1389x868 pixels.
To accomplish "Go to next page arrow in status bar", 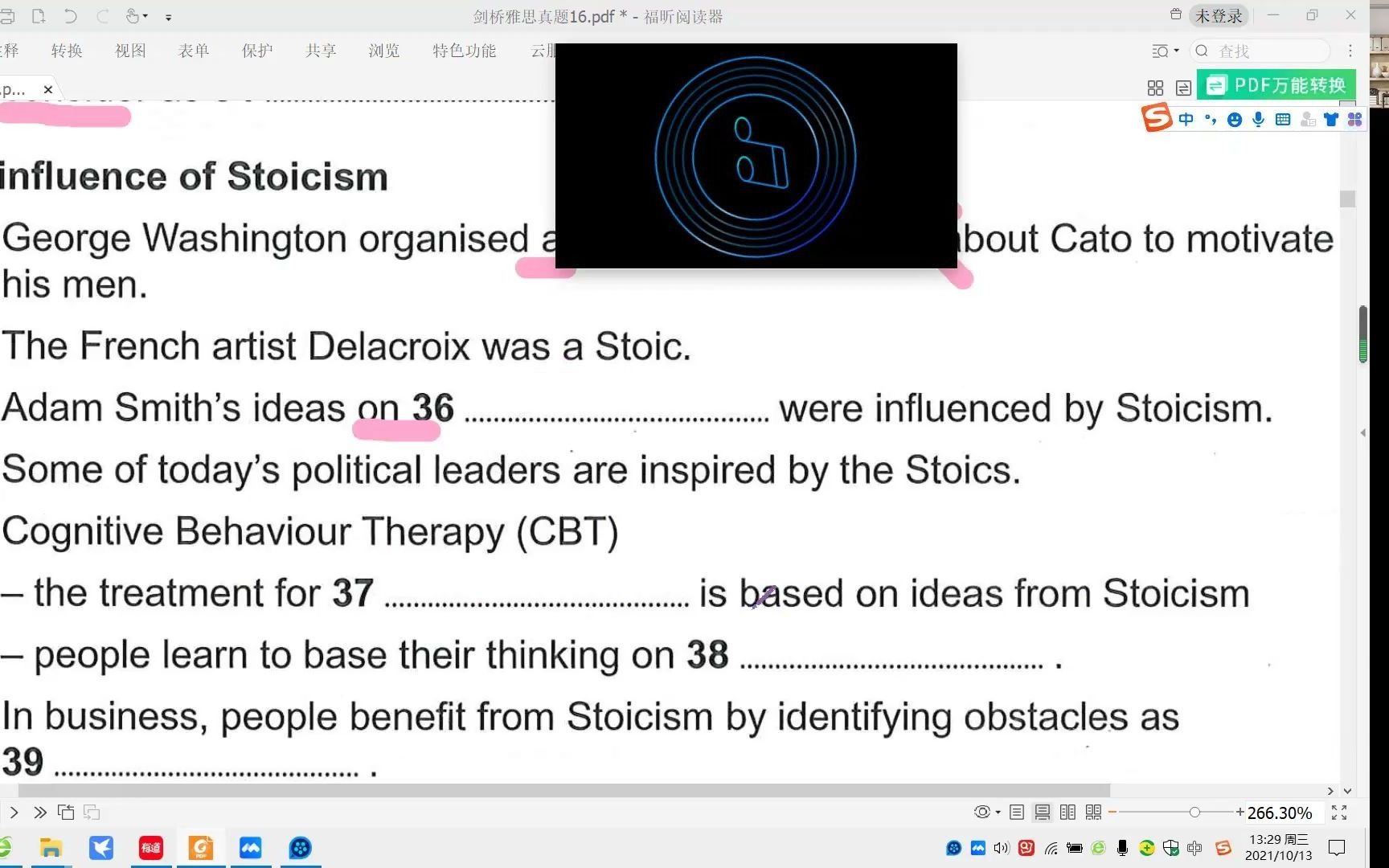I will (14, 813).
